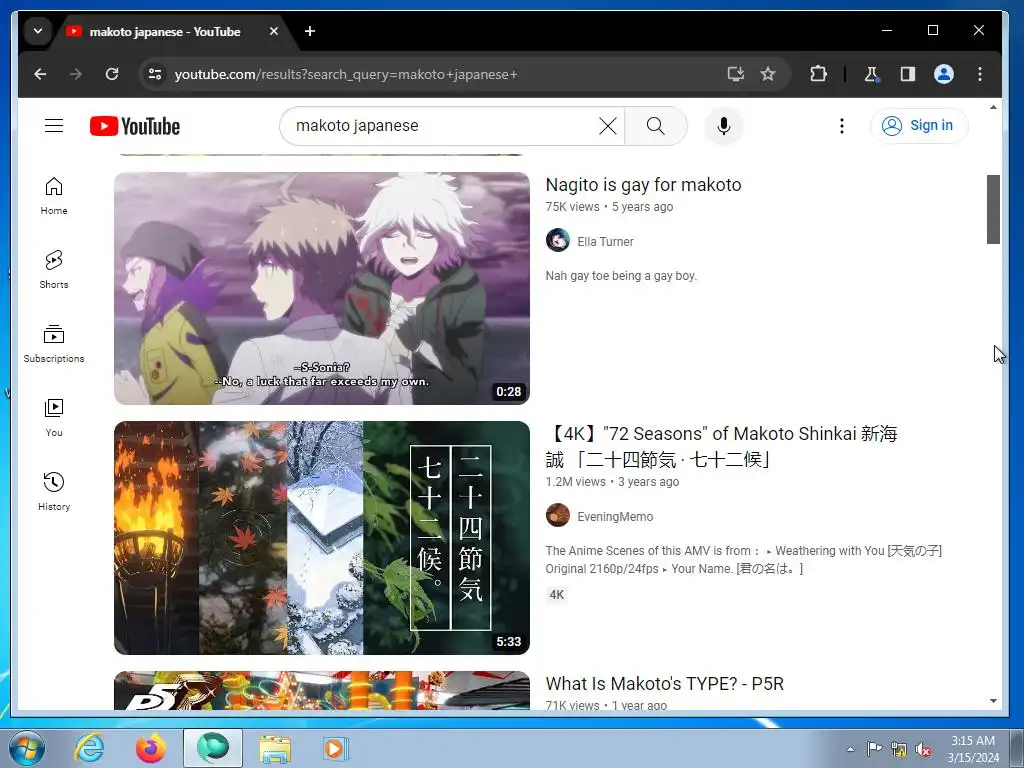Viewport: 1024px width, 768px height.
Task: Open Chrome Labs flask icon
Action: pyautogui.click(x=871, y=74)
